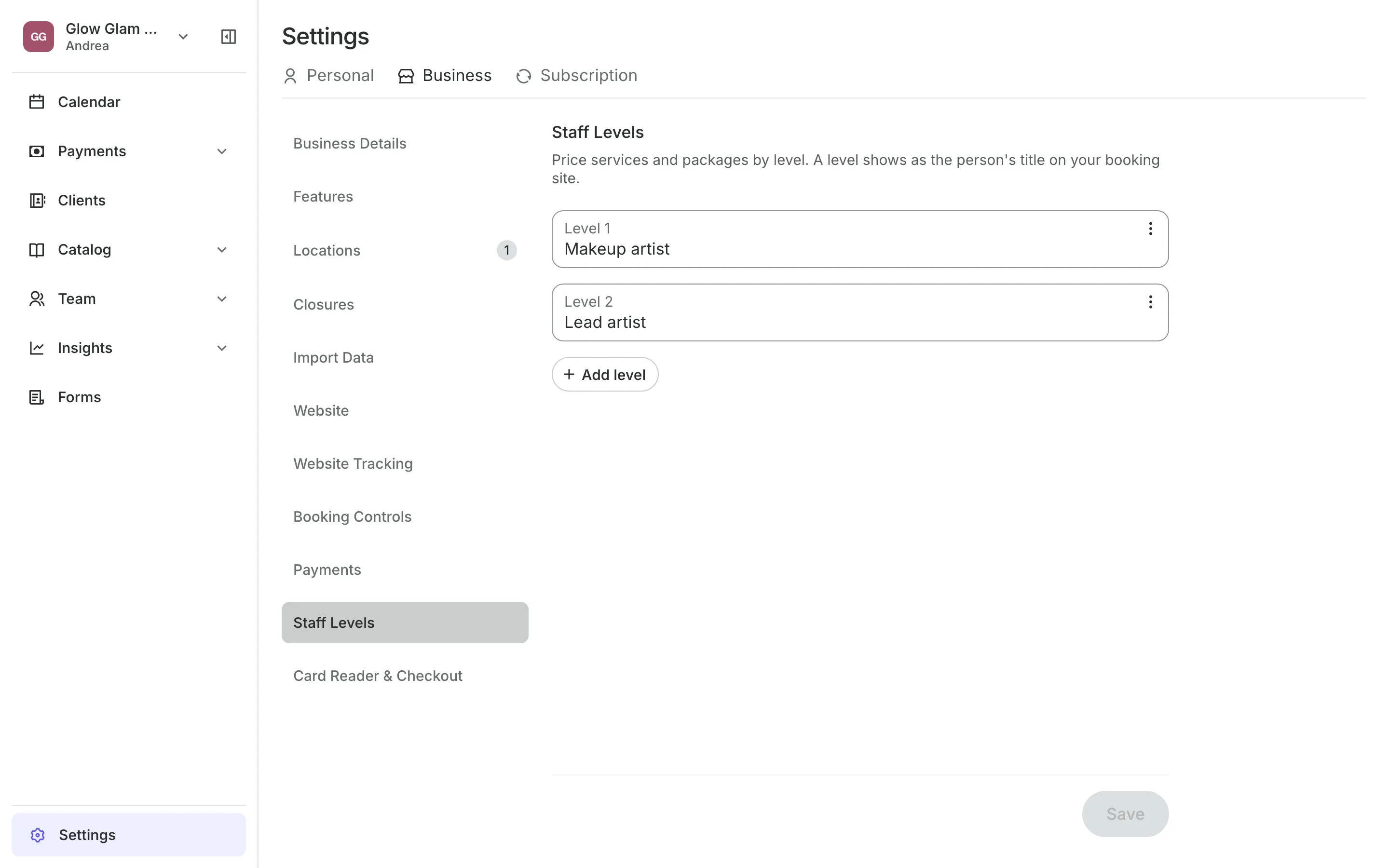Image resolution: width=1389 pixels, height=868 pixels.
Task: Switch to the Subscription tab
Action: coord(576,76)
